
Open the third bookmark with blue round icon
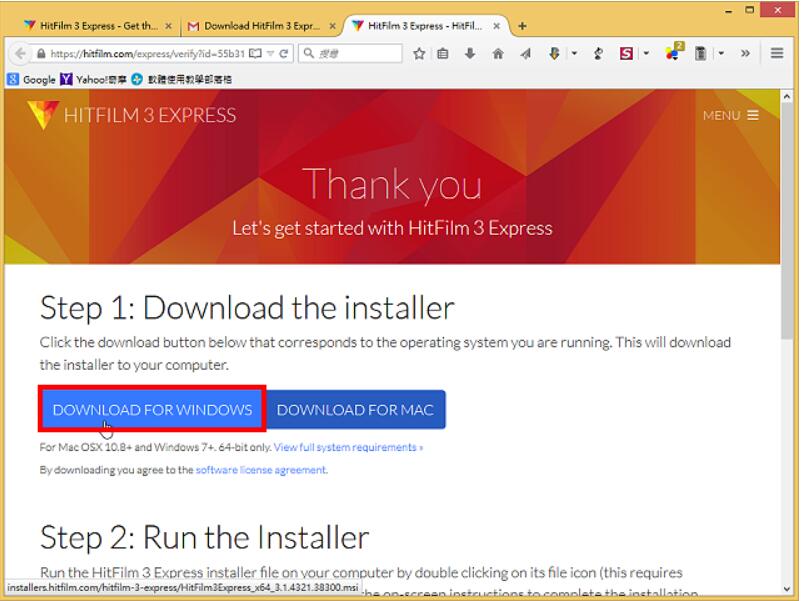(181, 79)
